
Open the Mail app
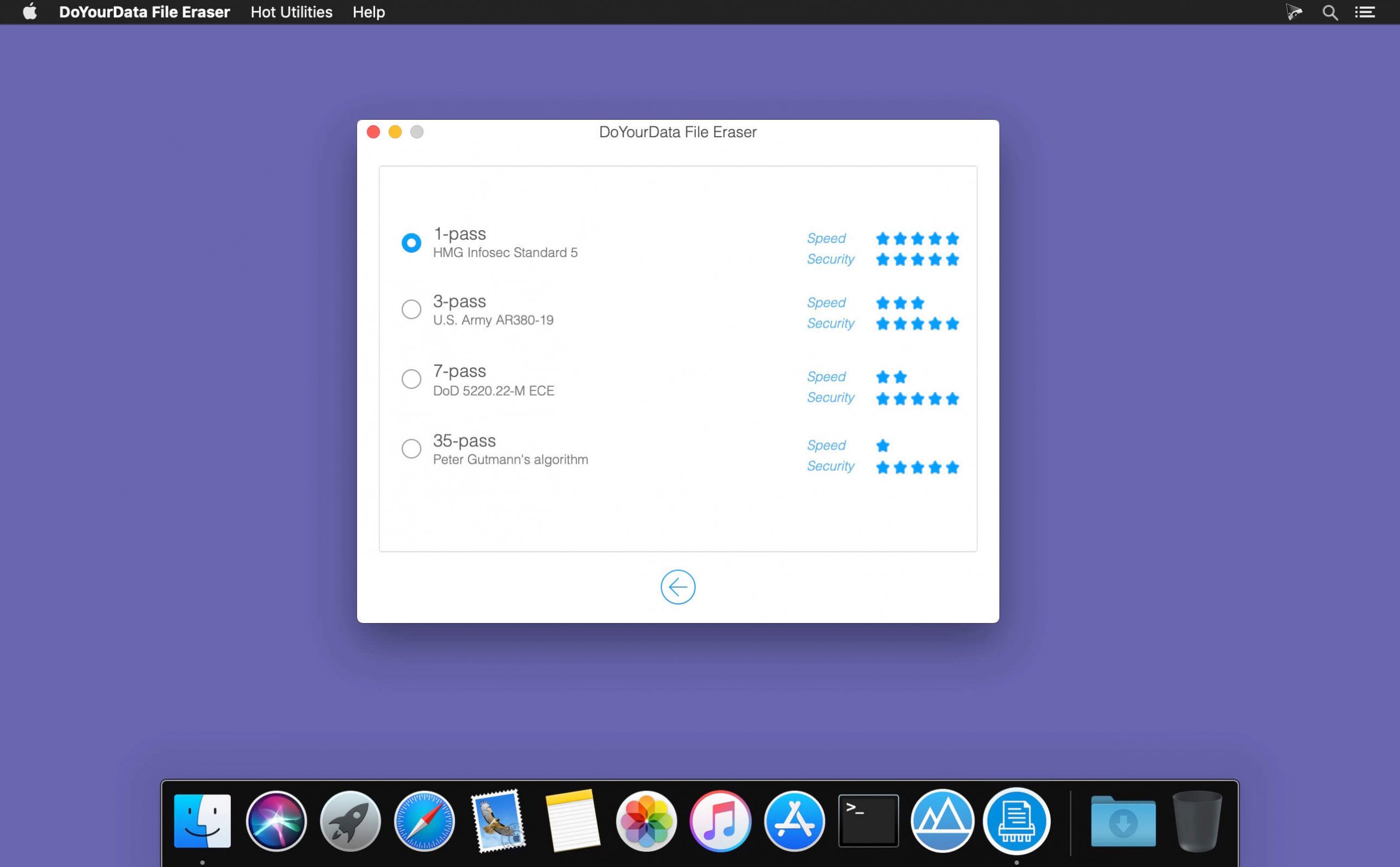498,821
